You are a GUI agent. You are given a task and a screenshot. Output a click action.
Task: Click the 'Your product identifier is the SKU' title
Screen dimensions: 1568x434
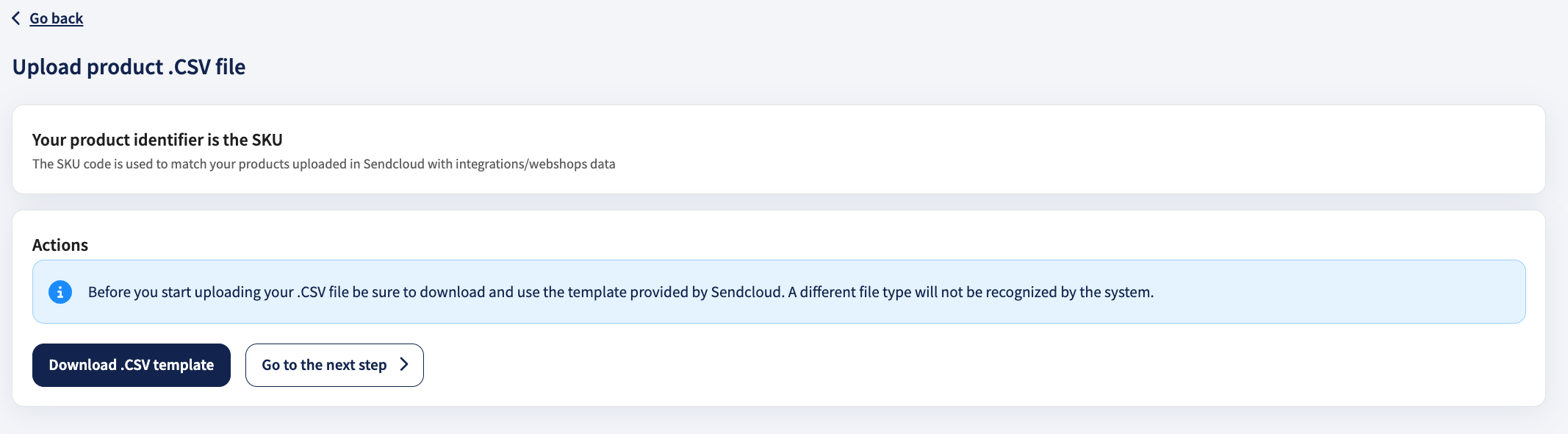point(157,140)
